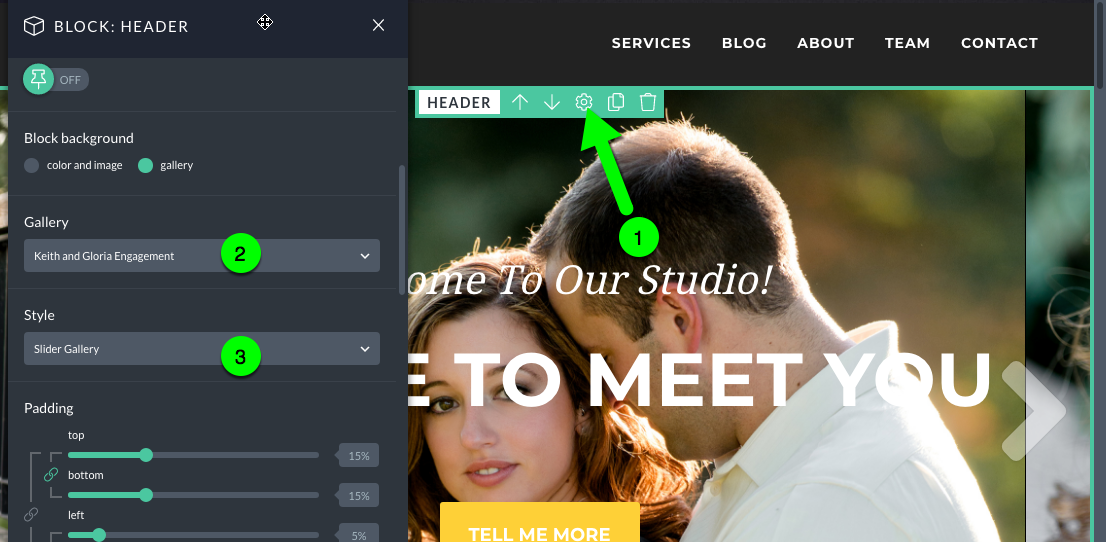Click the left padding 5% value field
Screen dimensions: 1106x542
tap(359, 535)
